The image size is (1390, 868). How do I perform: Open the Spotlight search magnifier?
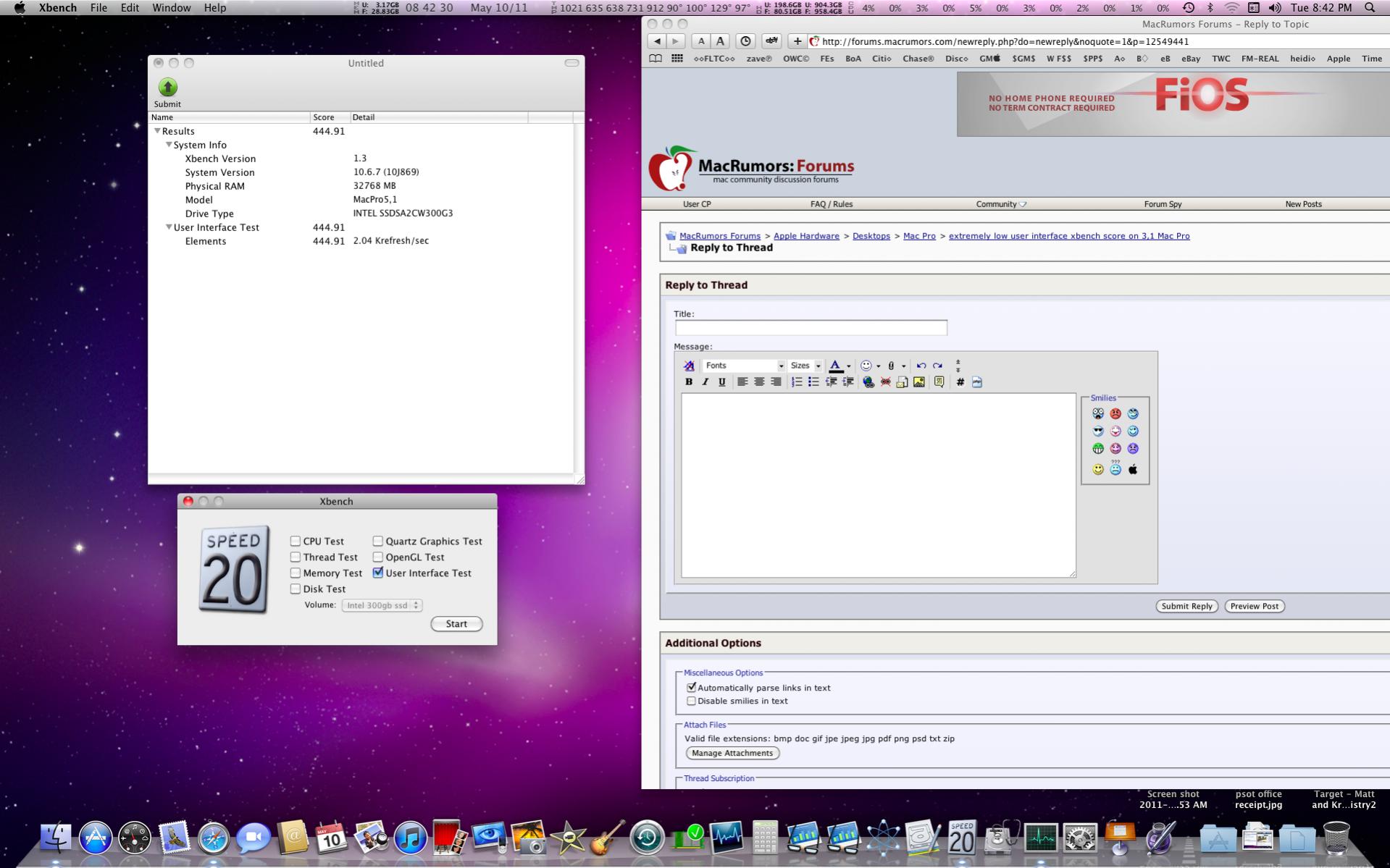1370,7
